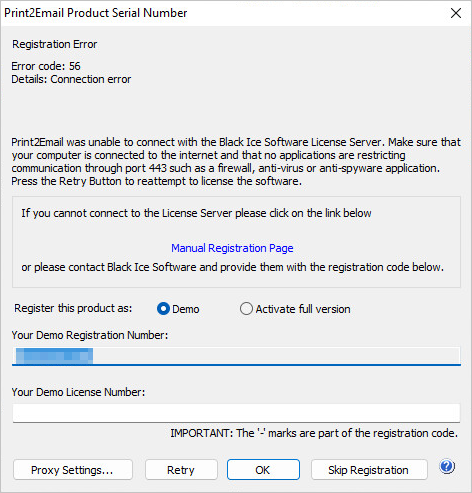Screen dimensions: 472x493
Task: Confirm with the OK button
Action: pyautogui.click(x=263, y=470)
